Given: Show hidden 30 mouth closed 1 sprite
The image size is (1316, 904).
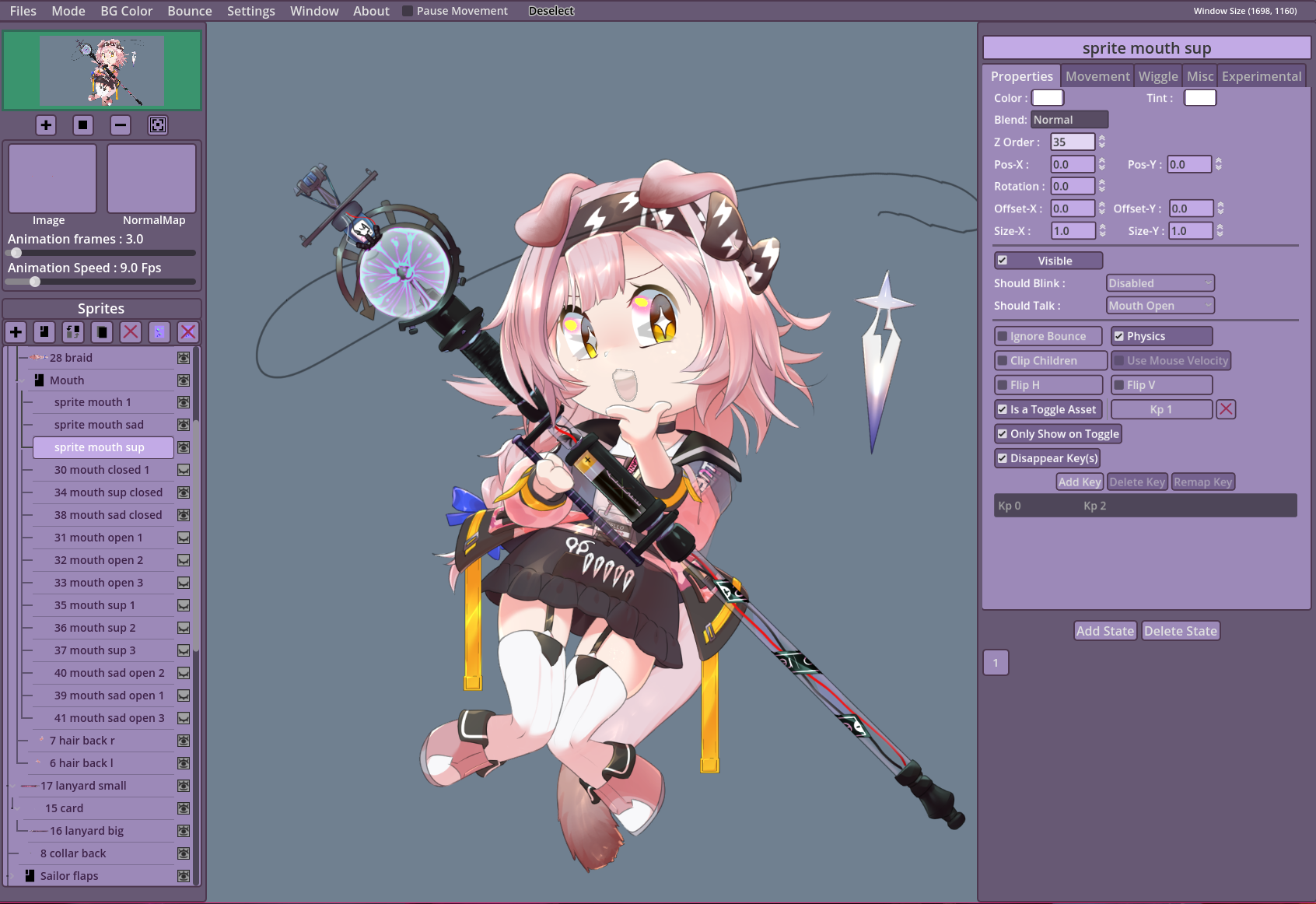Looking at the screenshot, I should pyautogui.click(x=184, y=470).
